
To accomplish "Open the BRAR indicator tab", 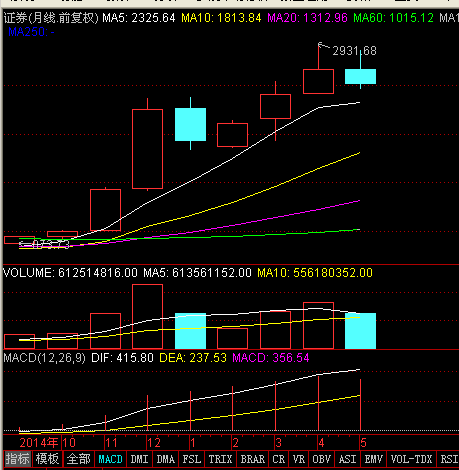I will tap(253, 459).
